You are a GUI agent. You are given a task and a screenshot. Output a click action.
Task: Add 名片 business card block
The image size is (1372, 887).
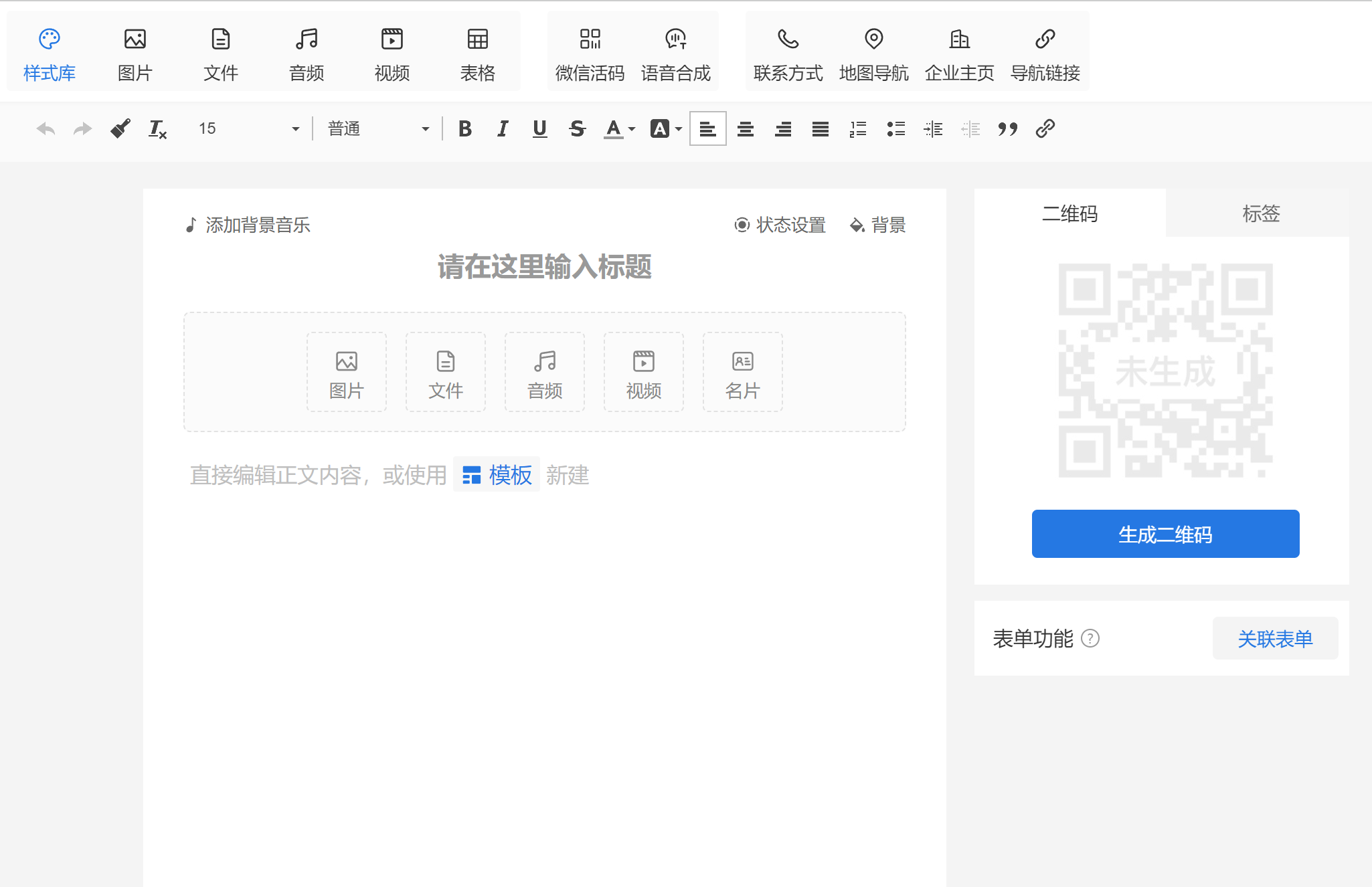tap(743, 372)
